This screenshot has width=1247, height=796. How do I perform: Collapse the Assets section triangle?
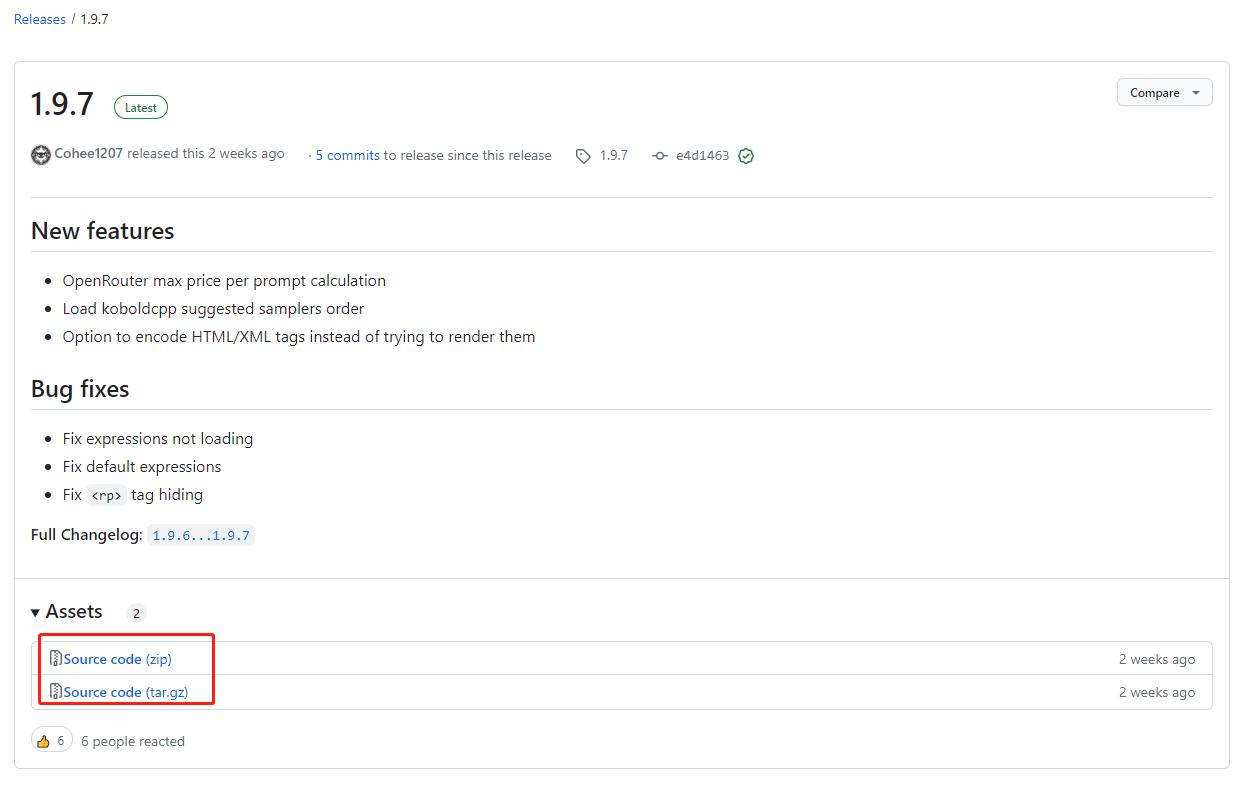(36, 612)
